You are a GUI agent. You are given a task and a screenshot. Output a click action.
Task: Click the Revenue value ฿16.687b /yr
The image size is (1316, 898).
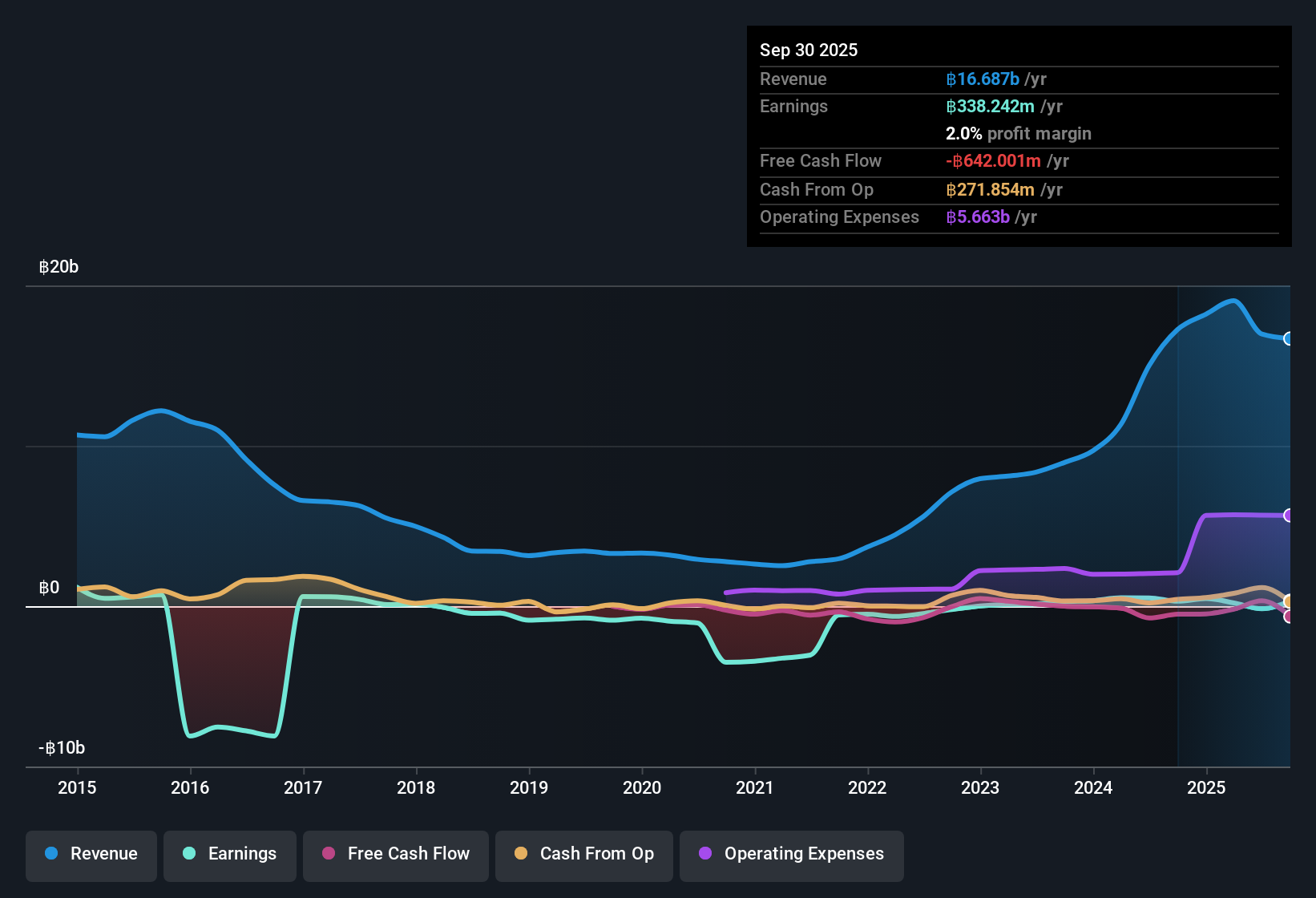(995, 79)
